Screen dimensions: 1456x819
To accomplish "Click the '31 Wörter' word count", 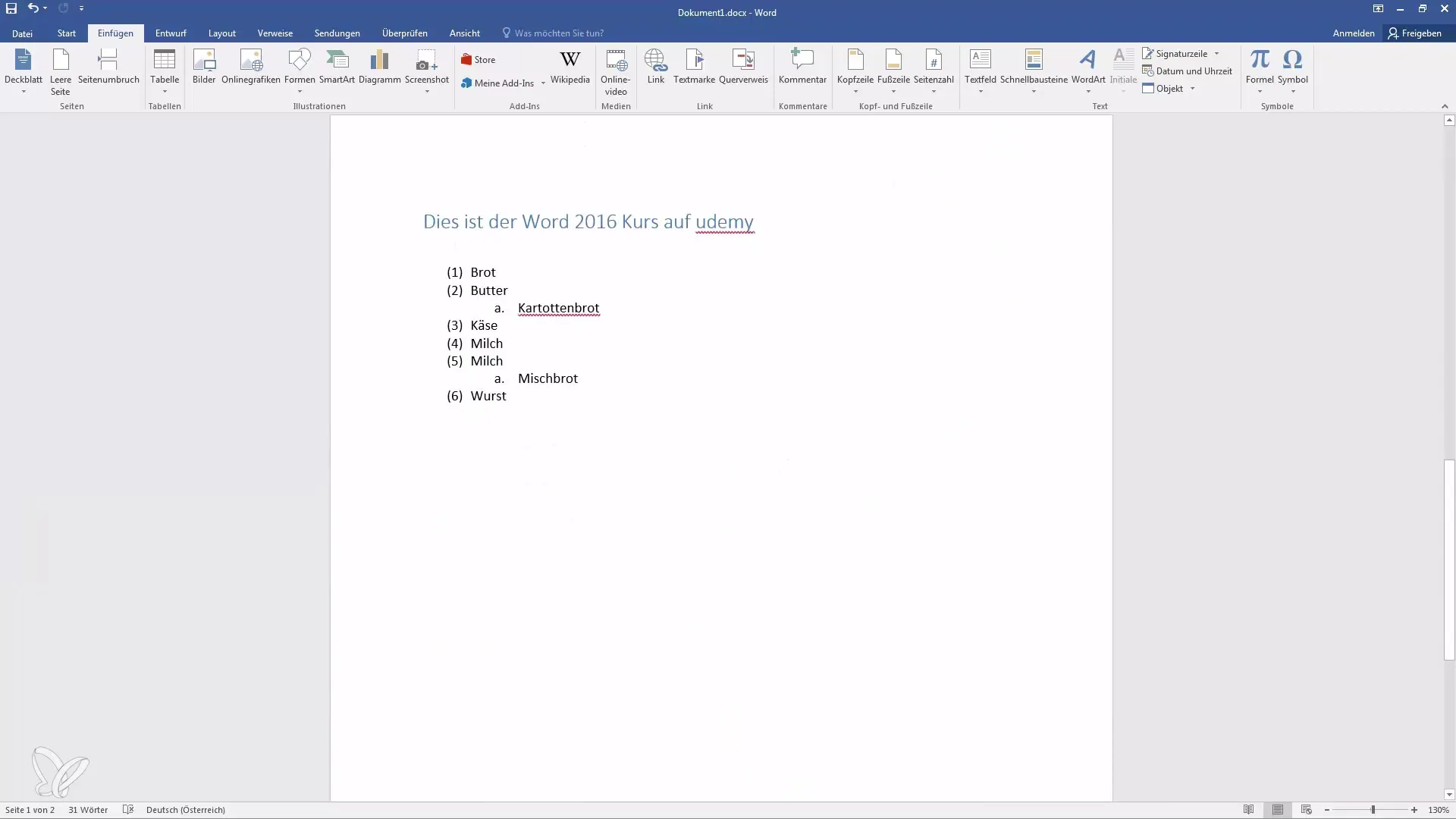I will [88, 810].
